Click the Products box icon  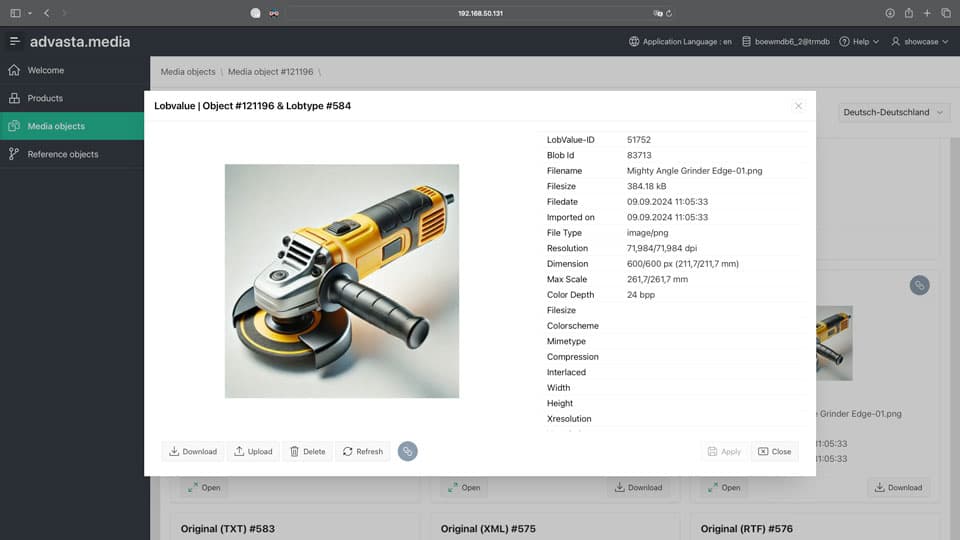point(14,98)
